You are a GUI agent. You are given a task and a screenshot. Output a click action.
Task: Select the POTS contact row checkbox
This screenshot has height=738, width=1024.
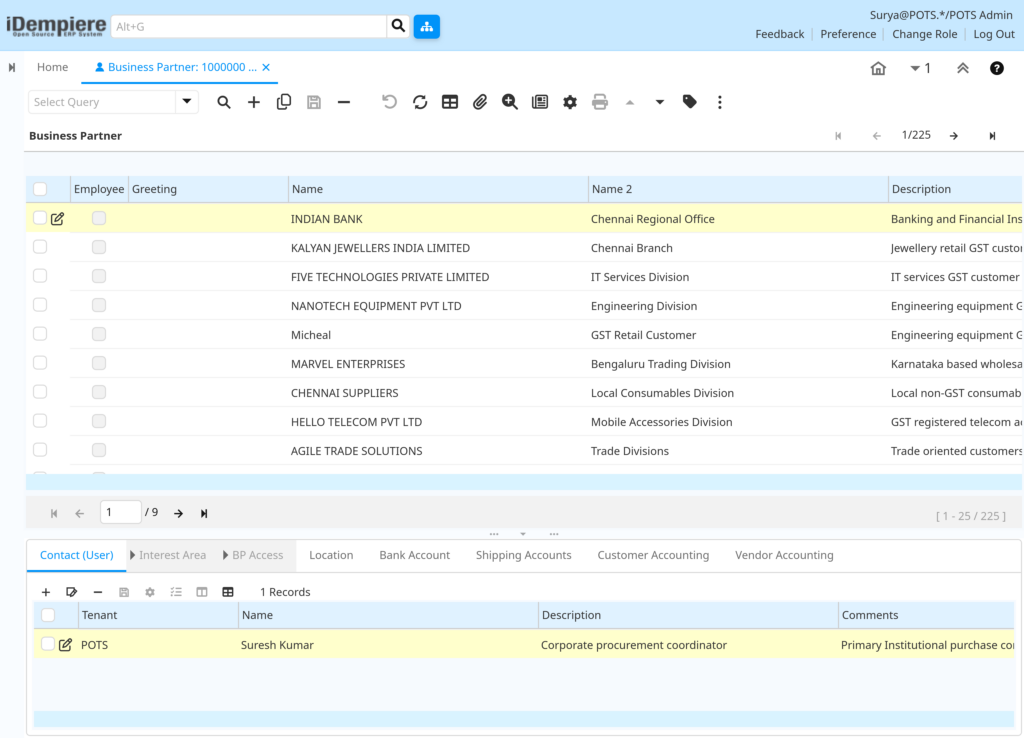(x=48, y=643)
